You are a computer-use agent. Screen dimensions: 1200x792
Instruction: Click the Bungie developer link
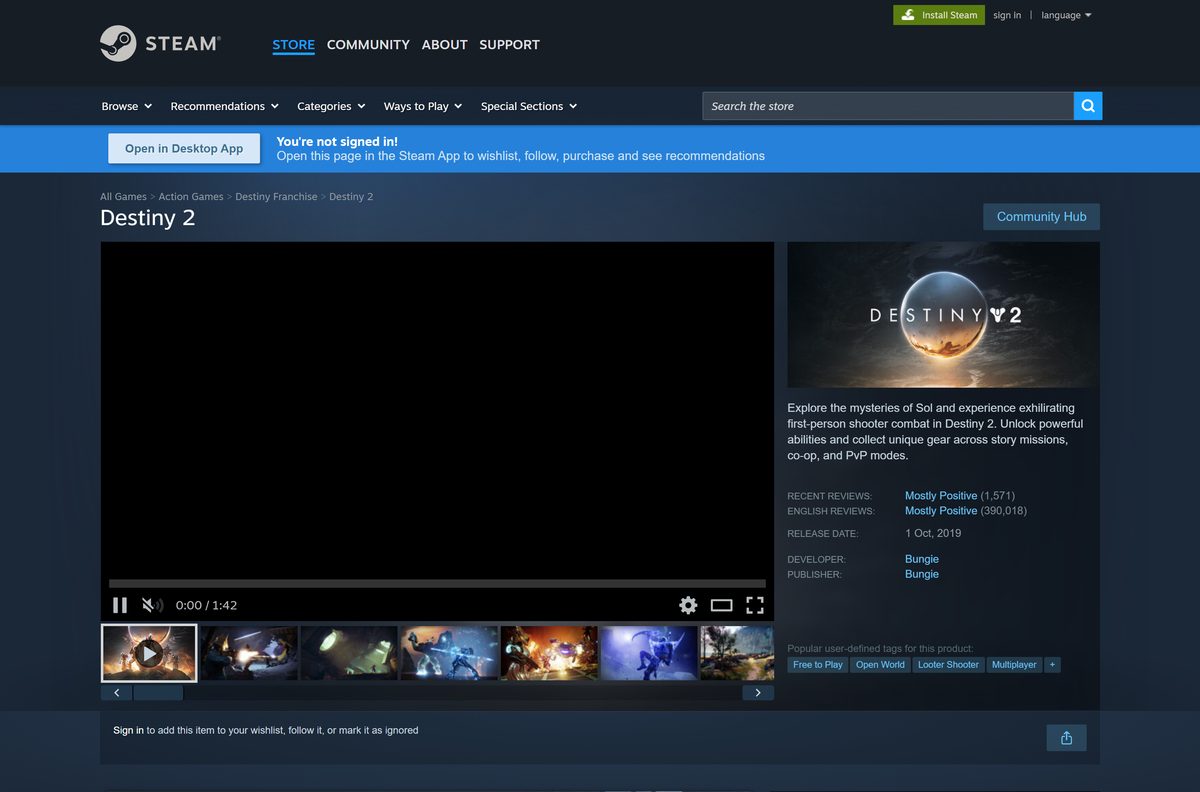[x=922, y=559]
